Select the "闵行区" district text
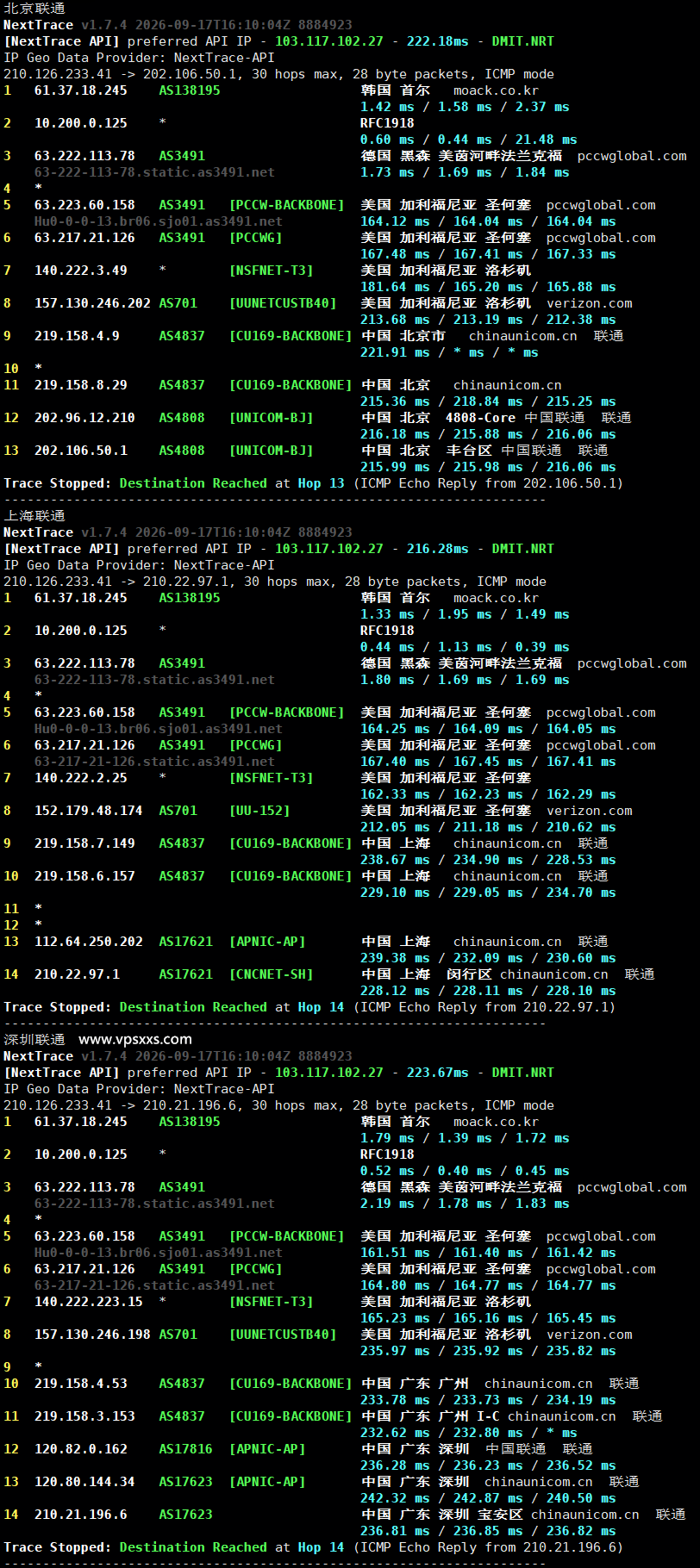This screenshot has height=1568, width=700. pyautogui.click(x=469, y=974)
